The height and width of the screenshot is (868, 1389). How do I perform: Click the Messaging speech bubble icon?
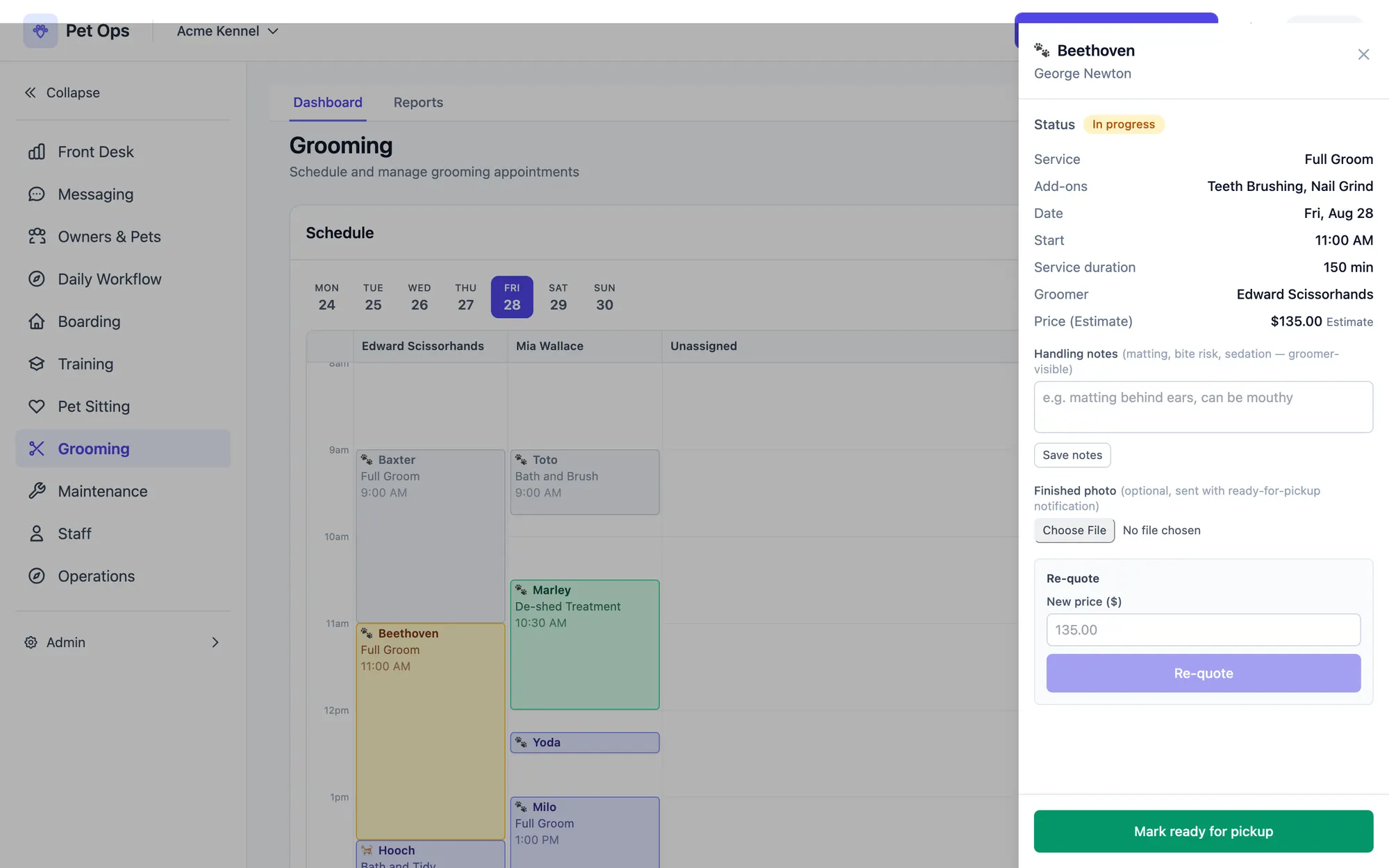pos(37,194)
